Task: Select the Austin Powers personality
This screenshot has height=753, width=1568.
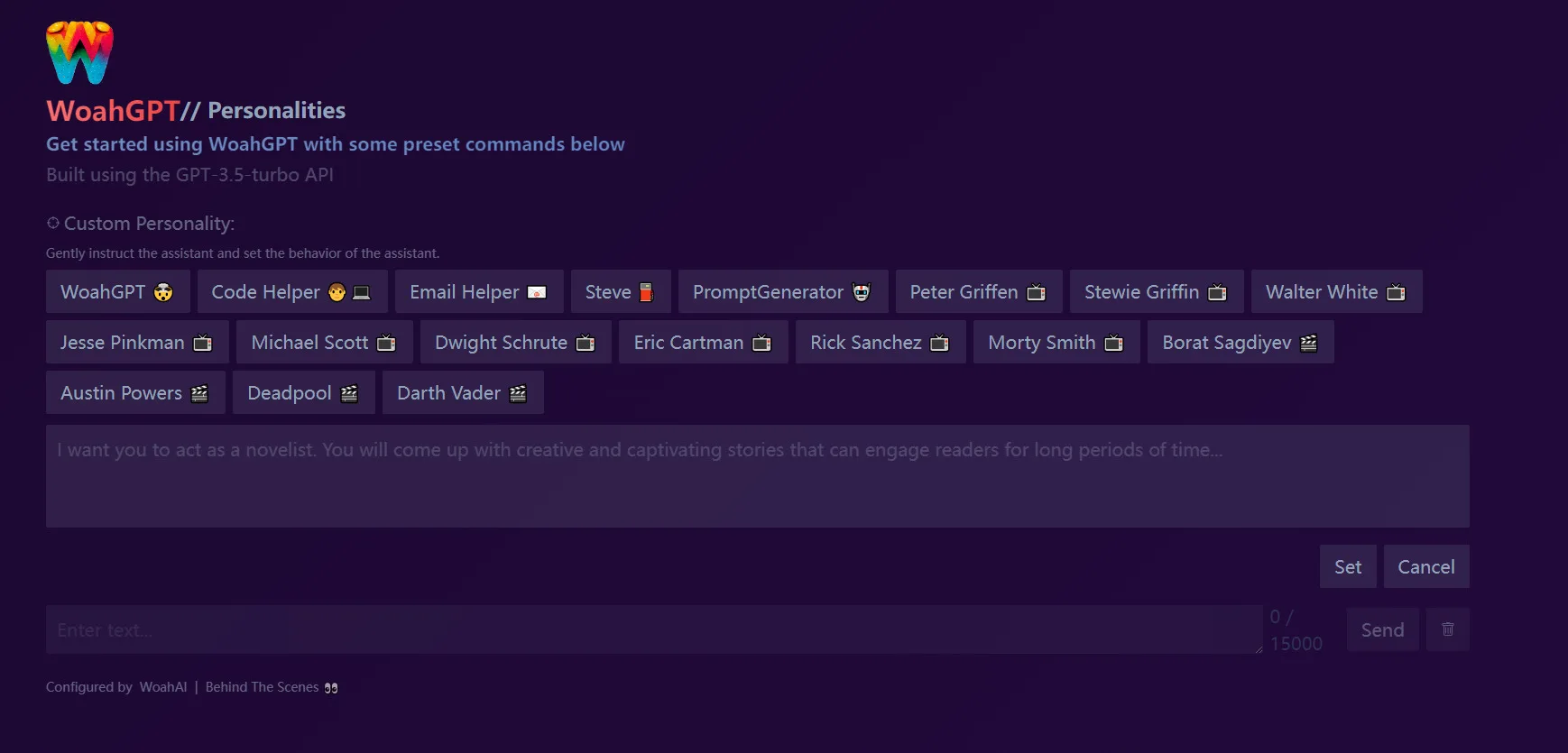Action: click(x=135, y=392)
